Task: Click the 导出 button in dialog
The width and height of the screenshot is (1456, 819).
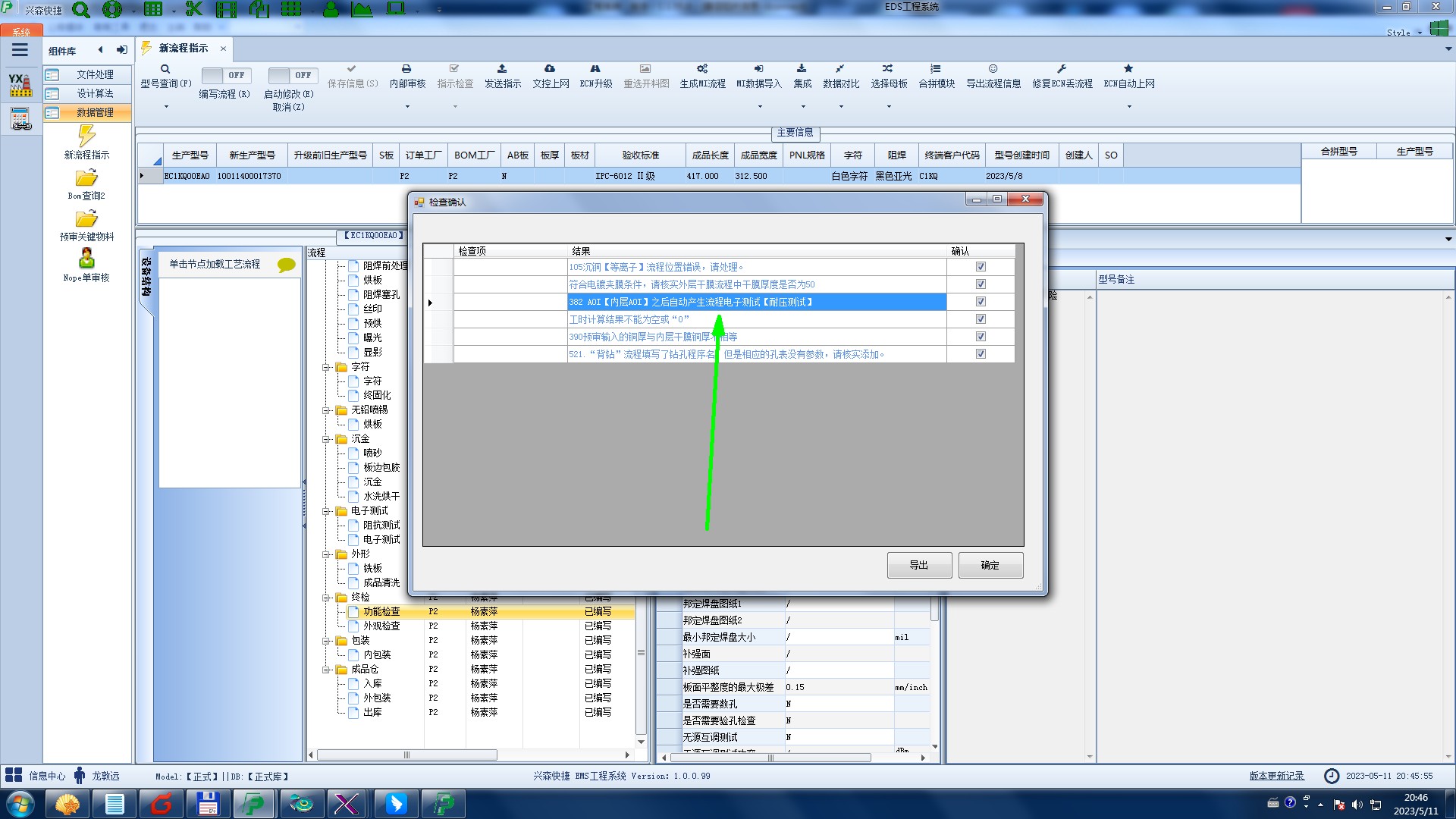Action: point(919,565)
